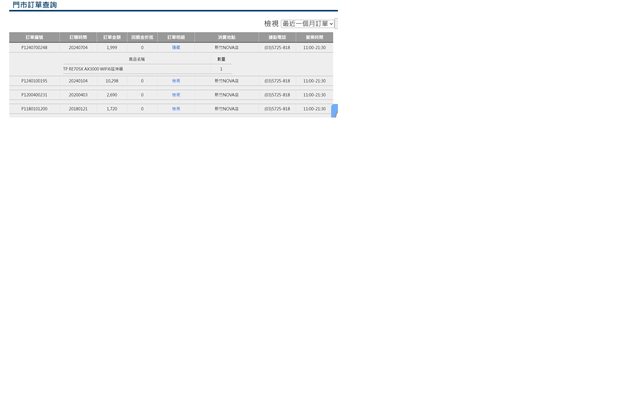Screen dimensions: 640x419
Task: Click the 訂單編號 column header
Action: pos(34,37)
